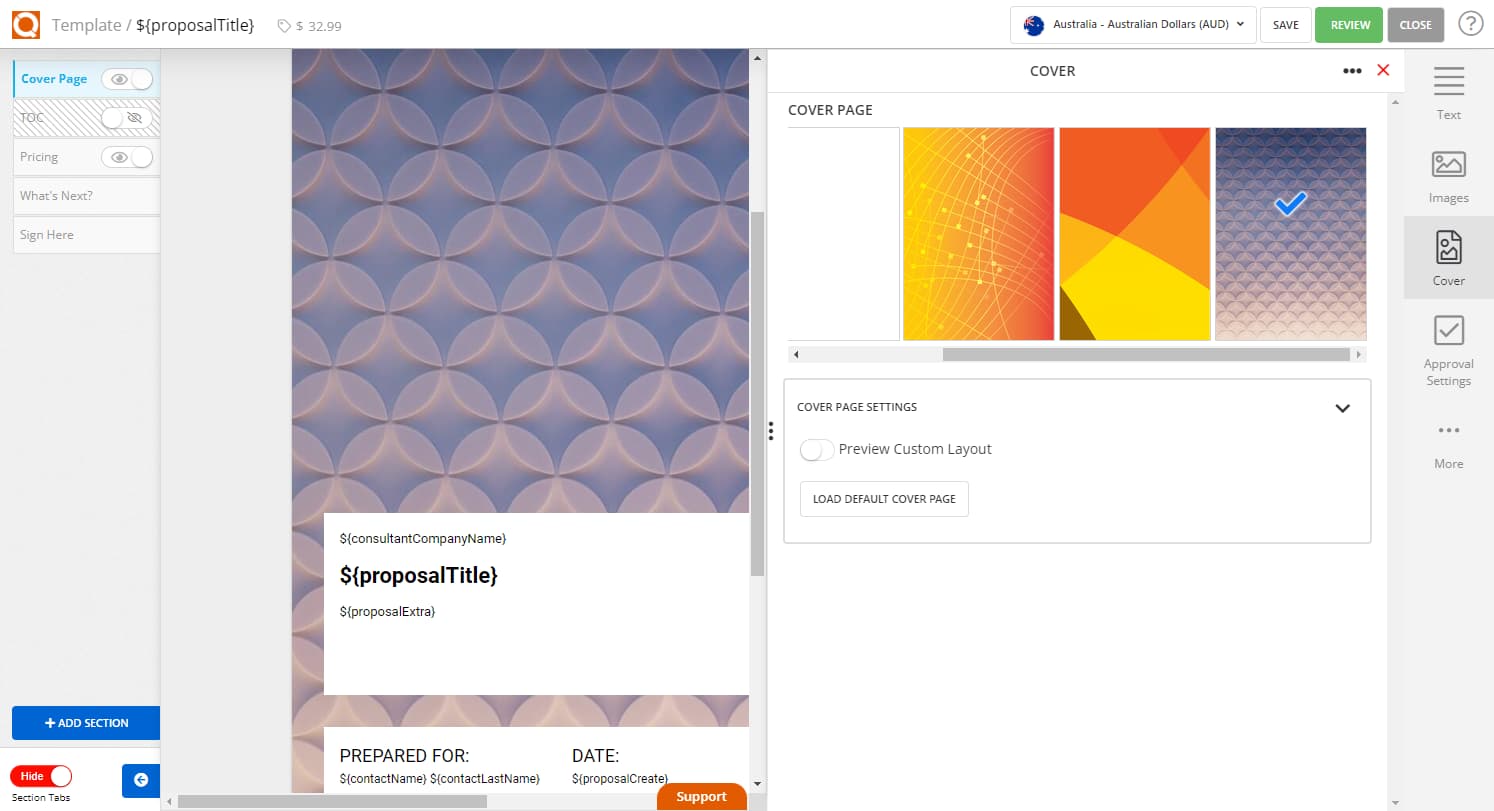Choose the orange and yellow geometric cover thumbnail
This screenshot has height=811, width=1494.
coord(1134,234)
